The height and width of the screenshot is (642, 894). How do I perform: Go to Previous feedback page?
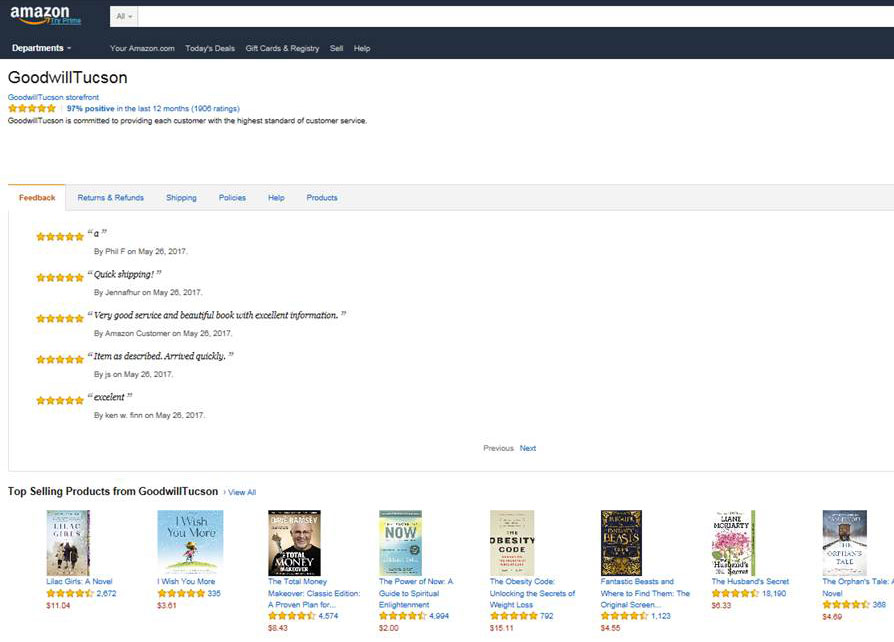[x=498, y=448]
